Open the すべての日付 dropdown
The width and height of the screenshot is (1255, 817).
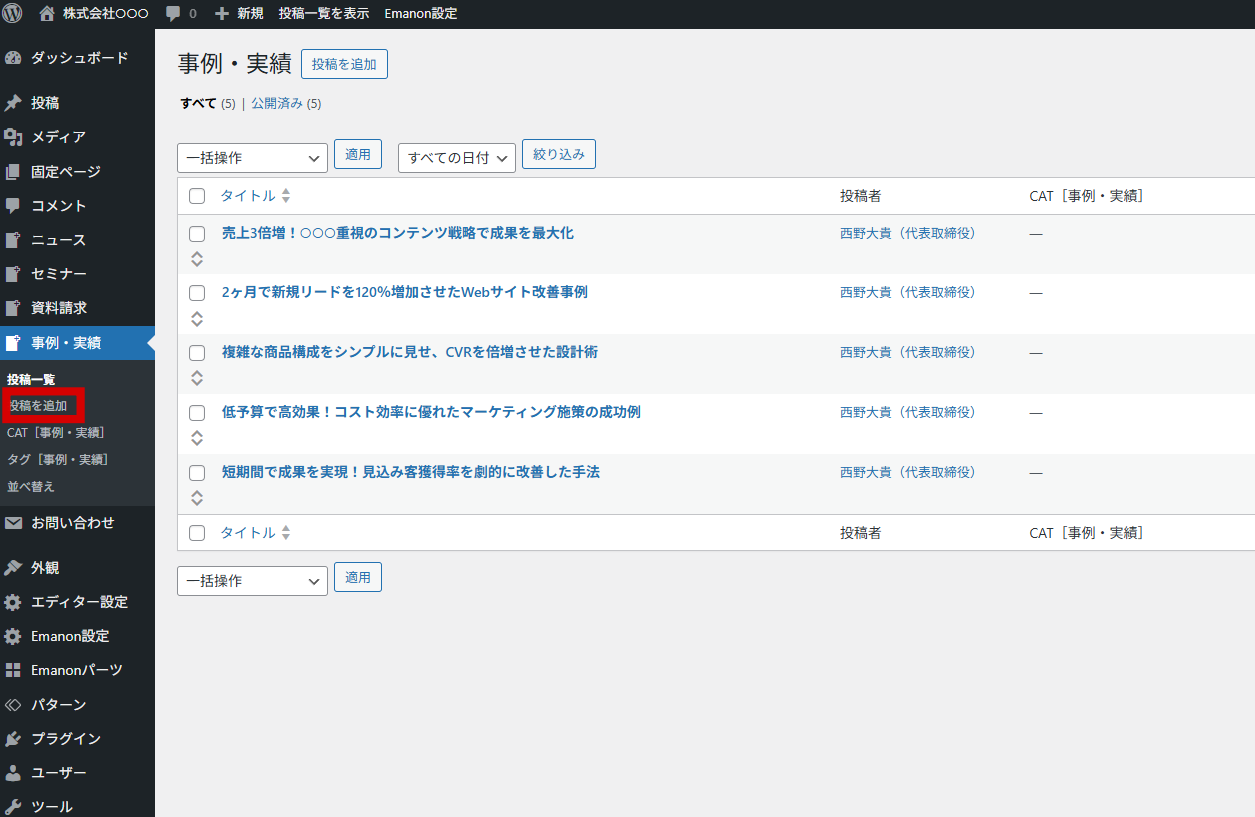[x=457, y=158]
